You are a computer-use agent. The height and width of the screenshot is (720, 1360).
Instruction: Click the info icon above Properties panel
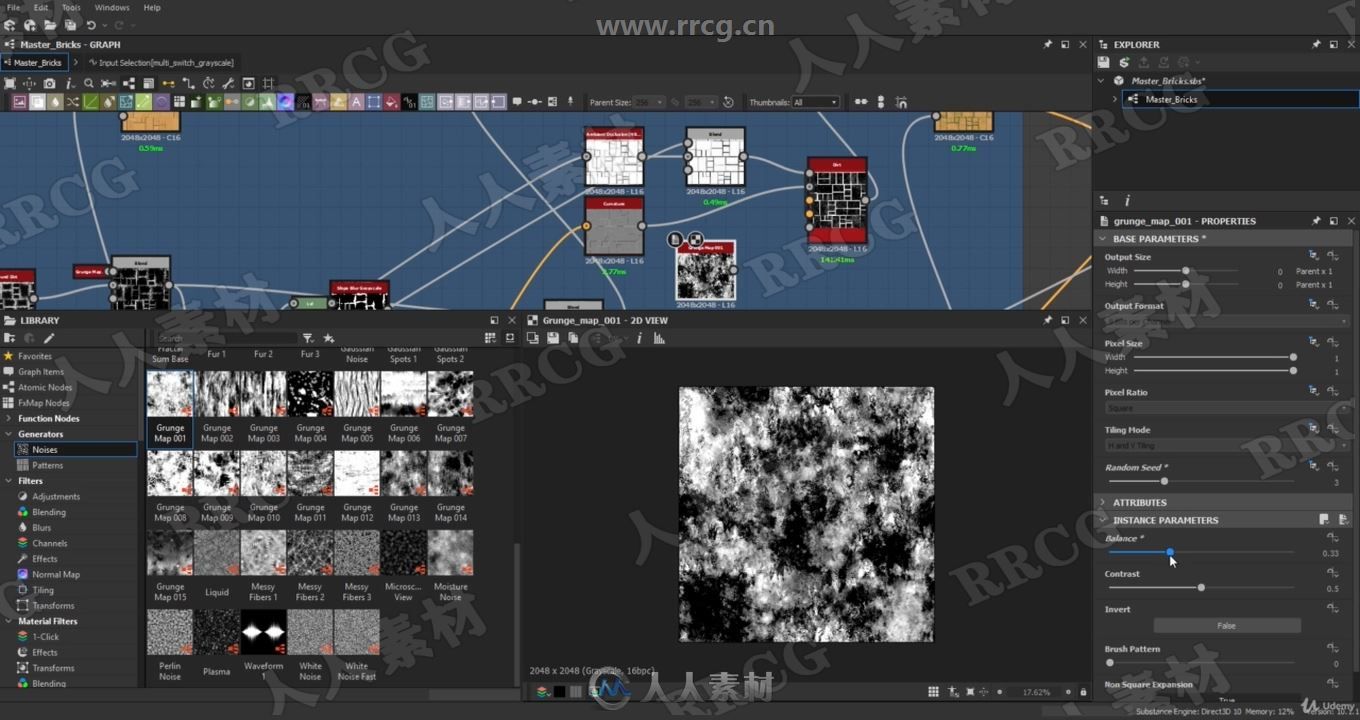(x=1127, y=201)
